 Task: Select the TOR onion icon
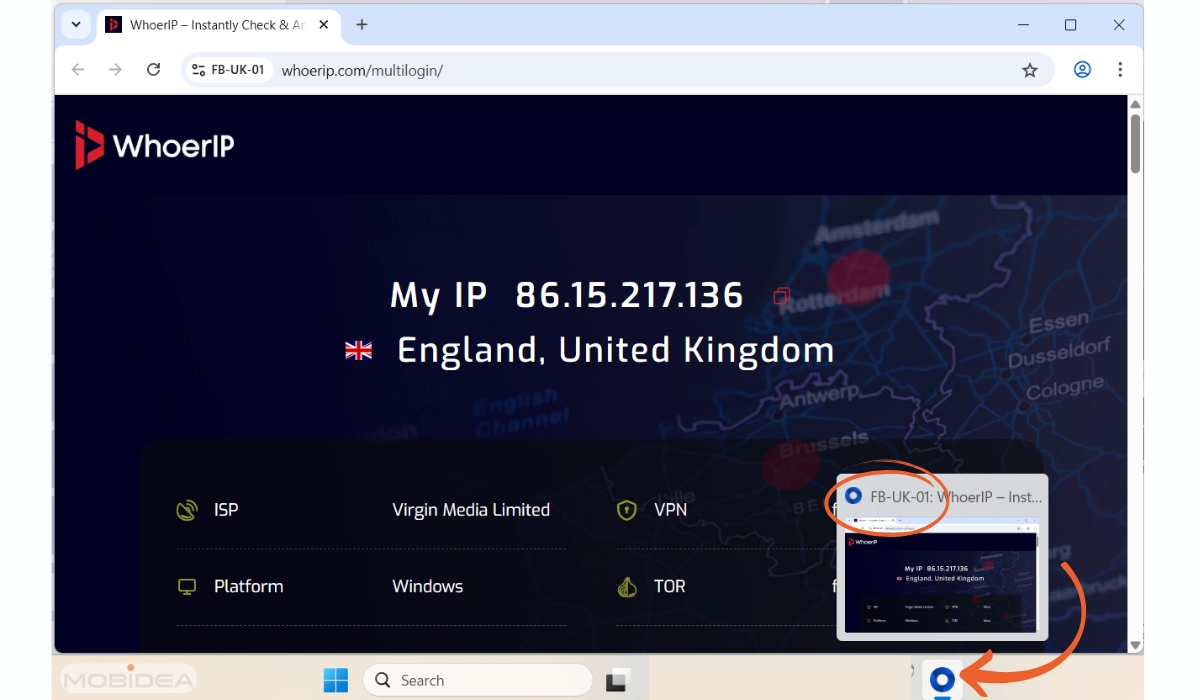click(626, 586)
